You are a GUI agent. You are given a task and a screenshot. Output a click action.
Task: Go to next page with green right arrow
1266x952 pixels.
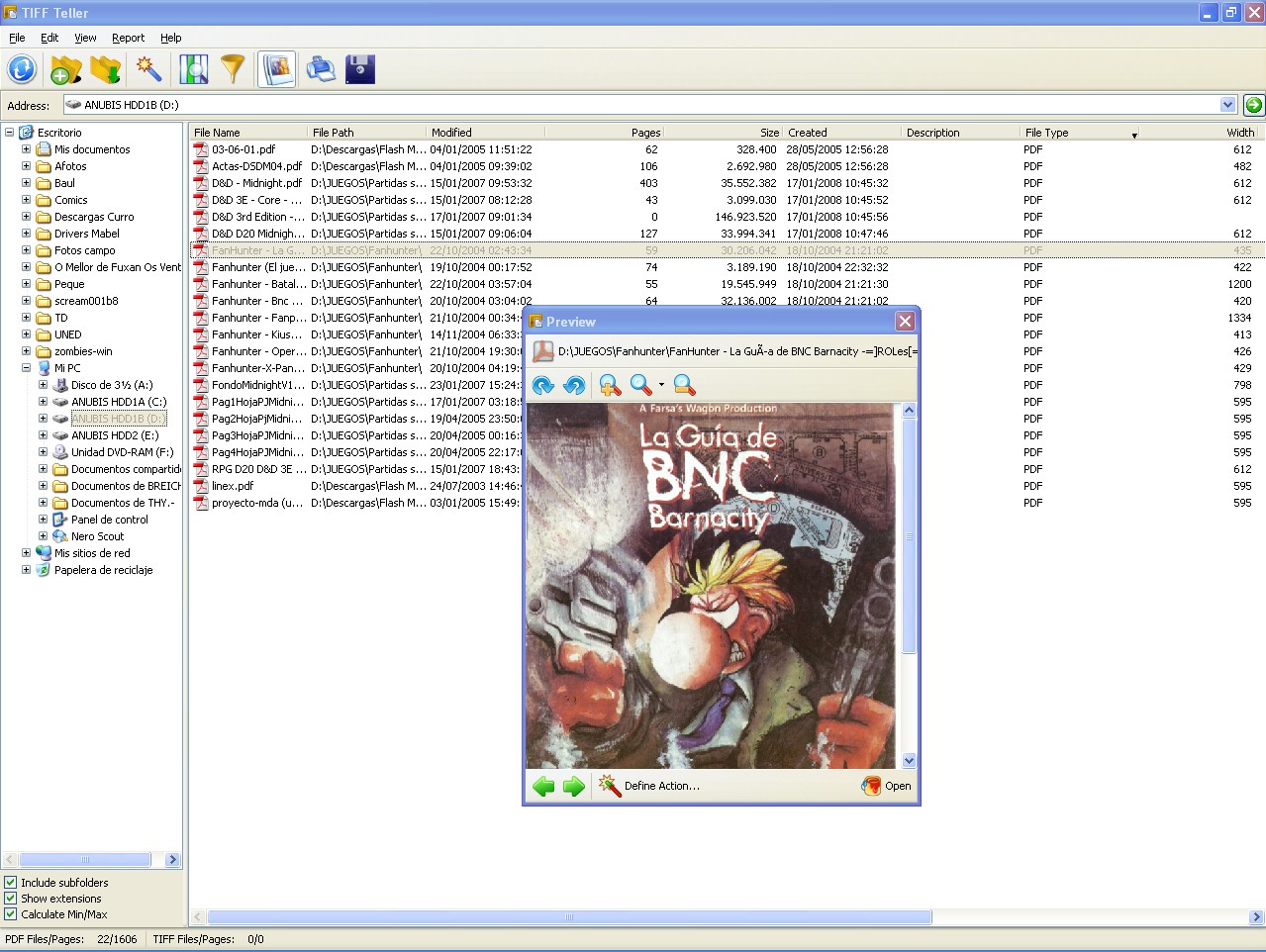574,787
